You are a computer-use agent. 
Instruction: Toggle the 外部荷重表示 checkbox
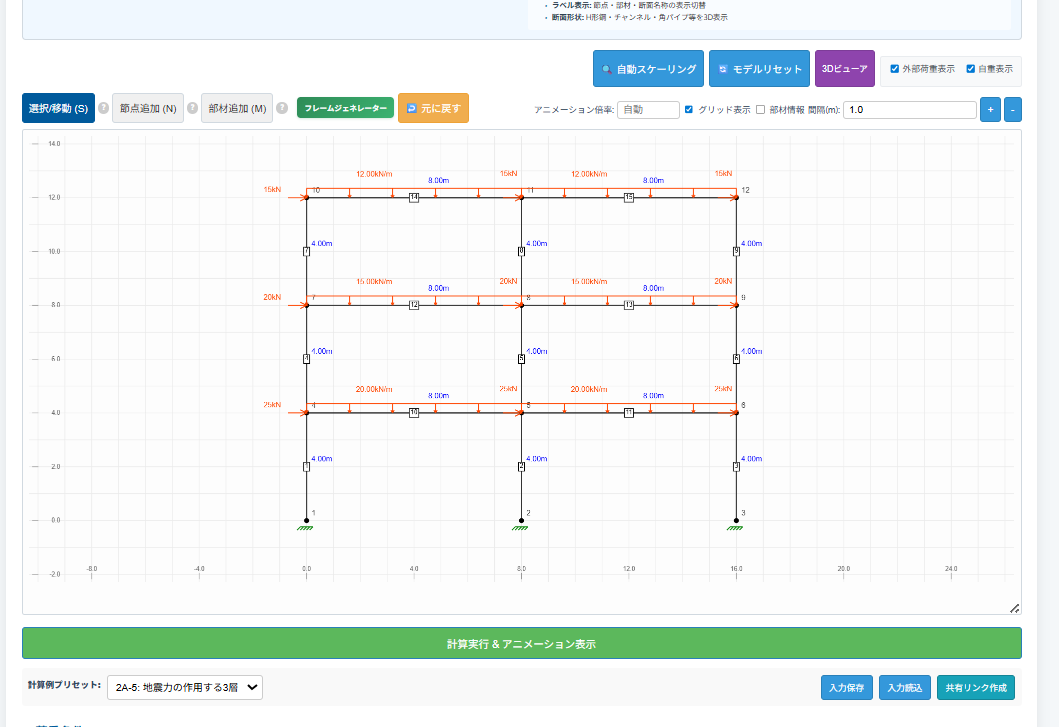pos(895,69)
